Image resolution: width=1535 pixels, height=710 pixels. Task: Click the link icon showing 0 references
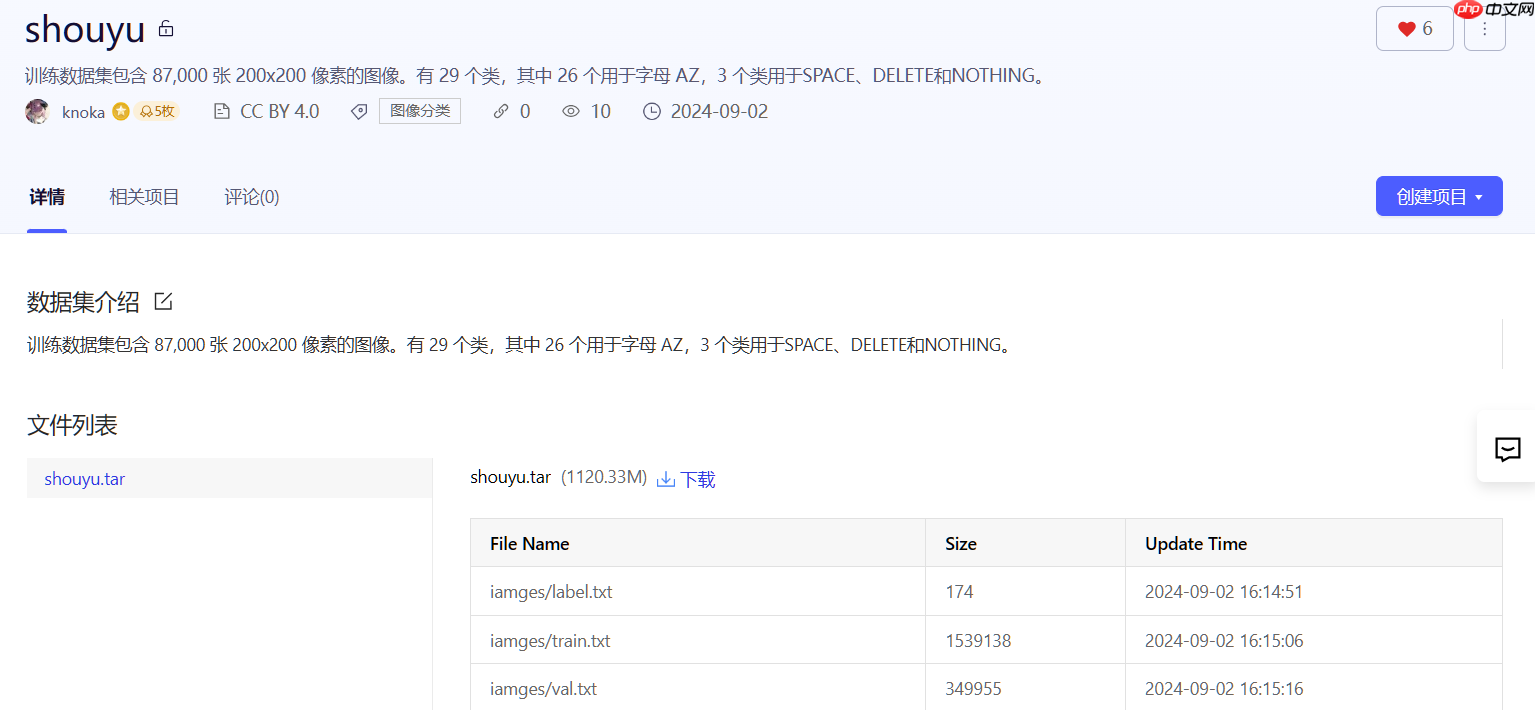coord(501,111)
